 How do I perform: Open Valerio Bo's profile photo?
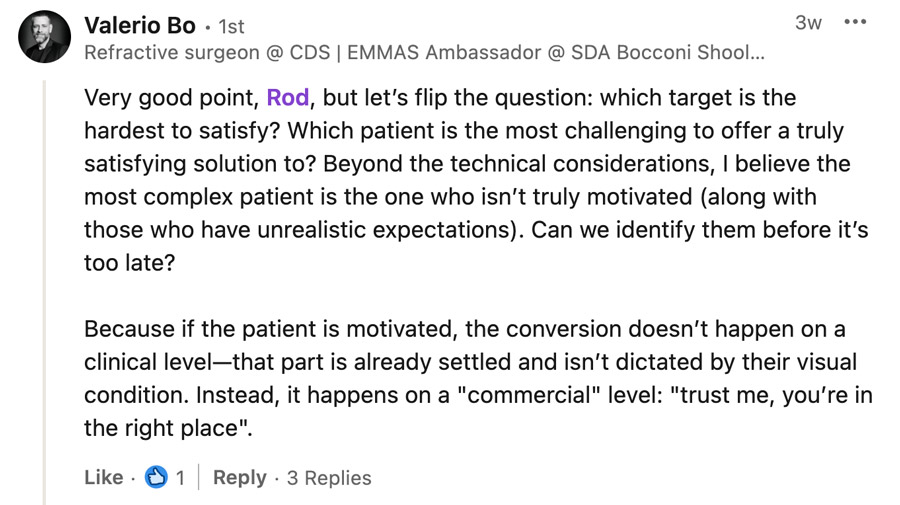click(45, 37)
